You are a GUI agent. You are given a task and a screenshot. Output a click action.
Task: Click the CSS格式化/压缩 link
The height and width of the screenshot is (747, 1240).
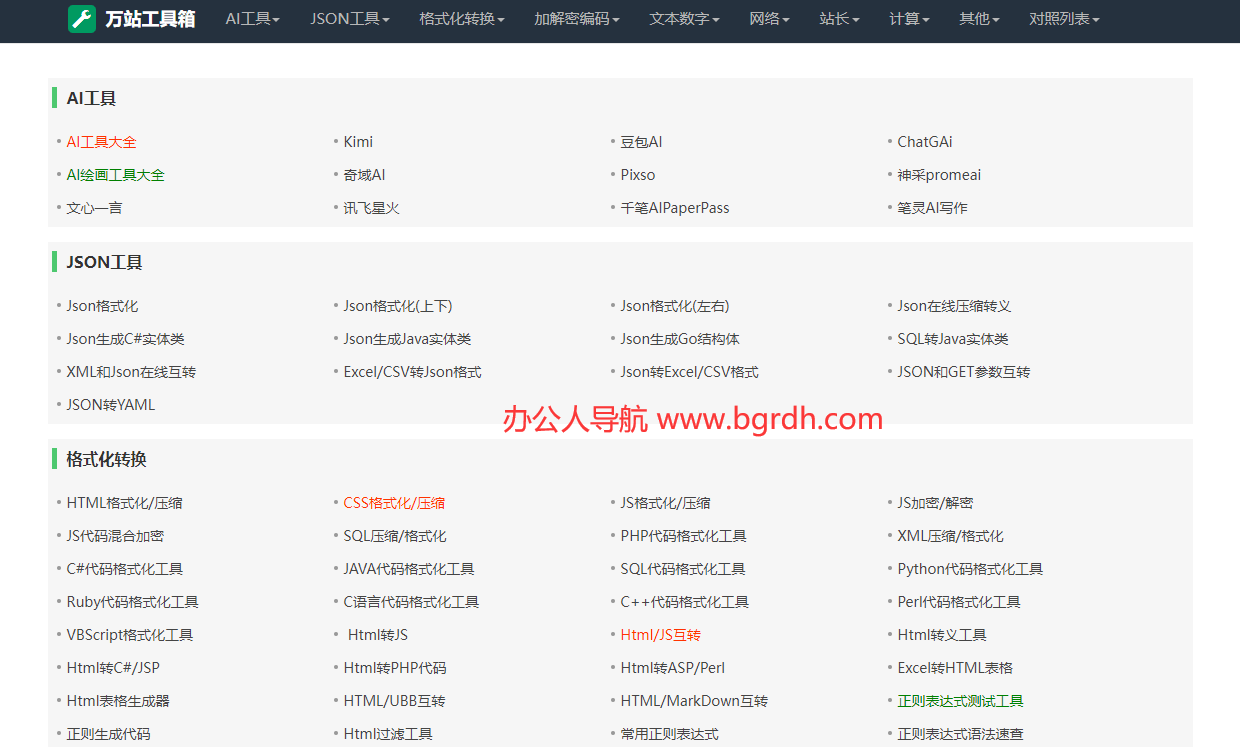pos(394,503)
